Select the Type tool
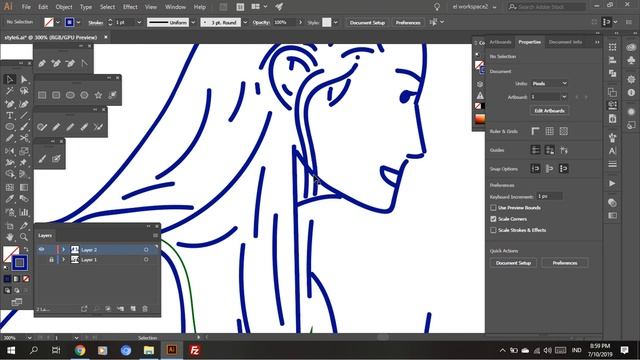This screenshot has width=640, height=360. click(x=10, y=115)
